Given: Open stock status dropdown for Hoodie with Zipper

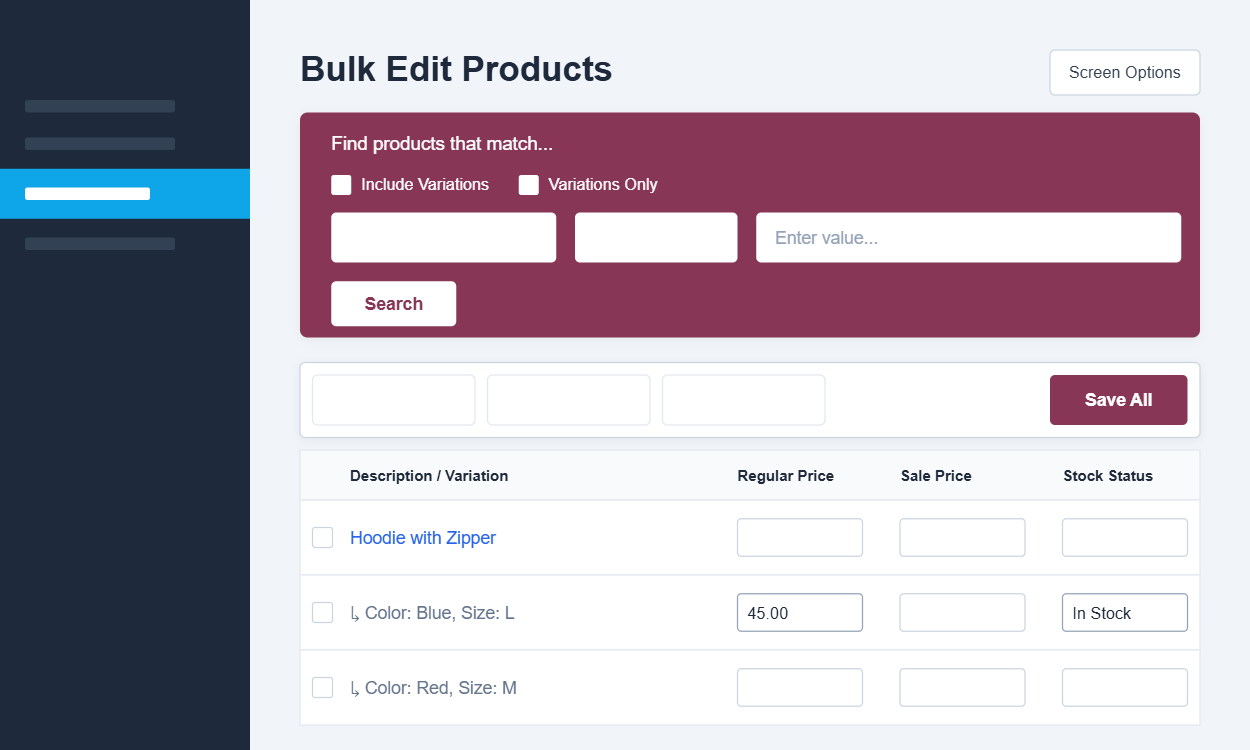Looking at the screenshot, I should pyautogui.click(x=1124, y=538).
